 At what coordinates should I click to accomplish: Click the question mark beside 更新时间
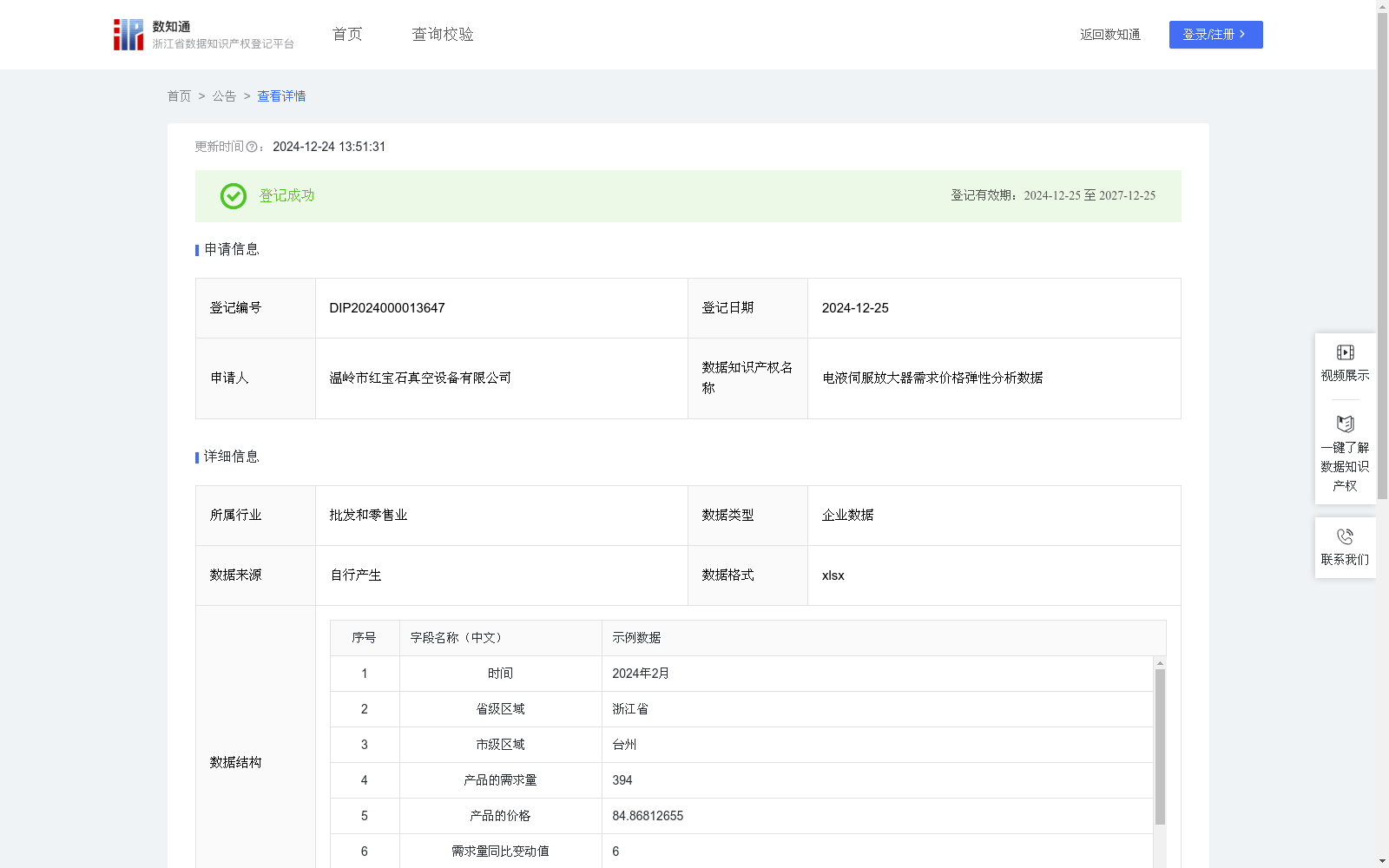click(x=252, y=148)
